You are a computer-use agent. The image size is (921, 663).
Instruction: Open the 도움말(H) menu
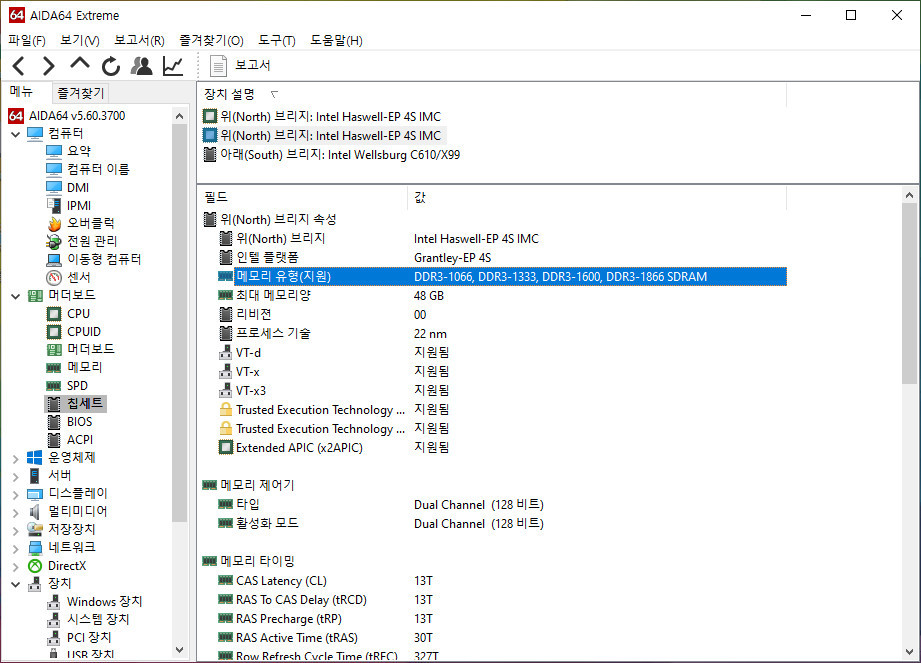[337, 41]
